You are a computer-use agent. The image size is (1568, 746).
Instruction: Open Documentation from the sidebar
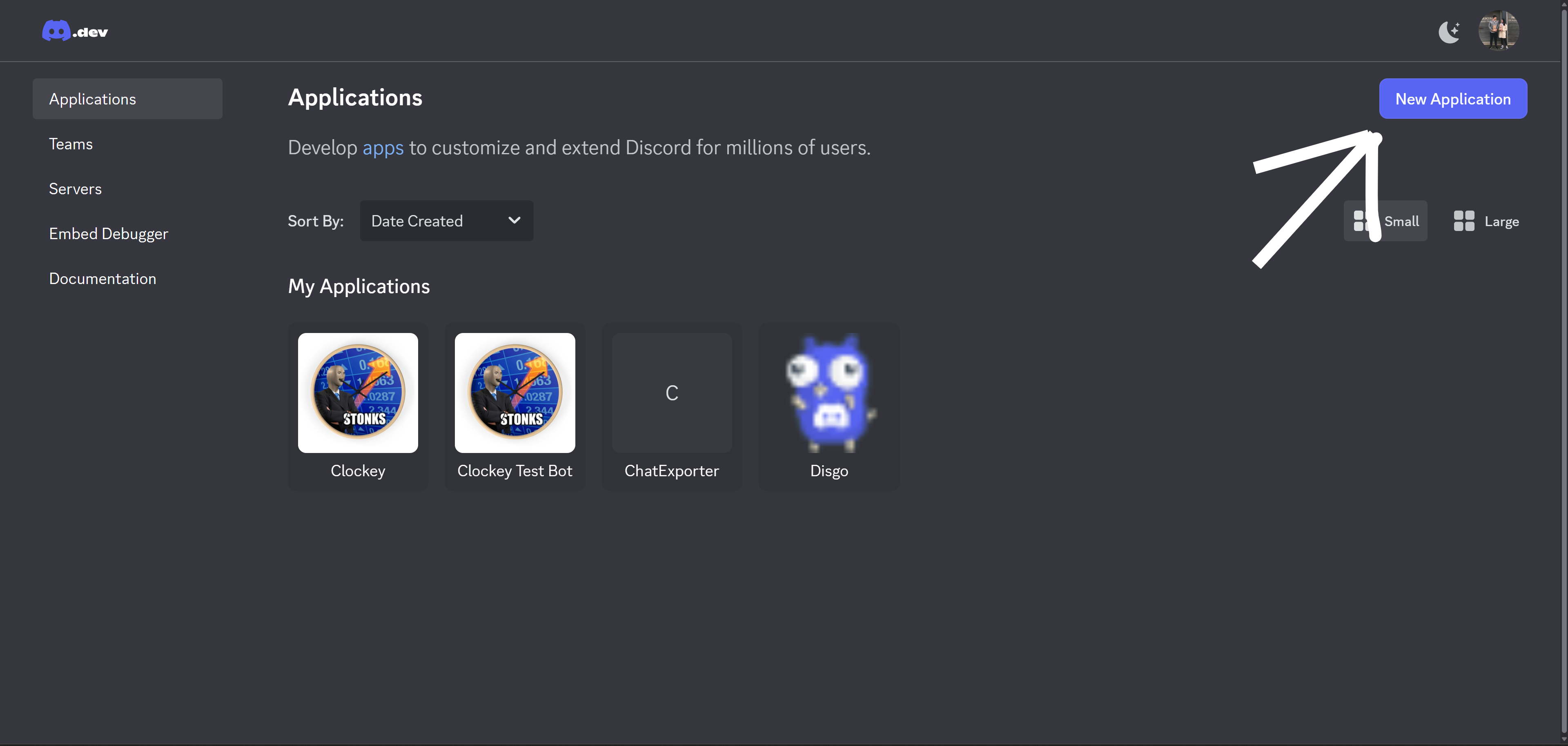click(102, 279)
